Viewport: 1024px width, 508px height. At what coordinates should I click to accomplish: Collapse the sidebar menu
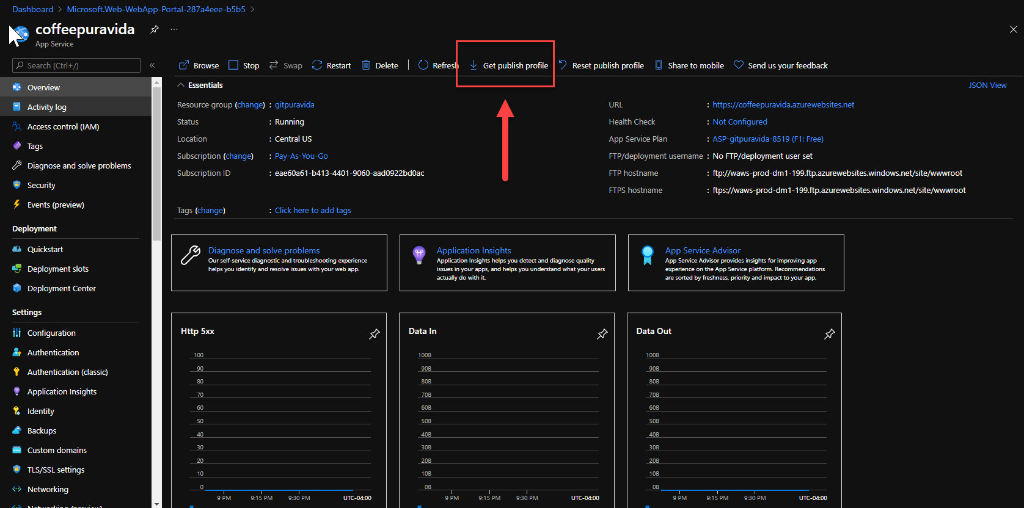(x=152, y=65)
